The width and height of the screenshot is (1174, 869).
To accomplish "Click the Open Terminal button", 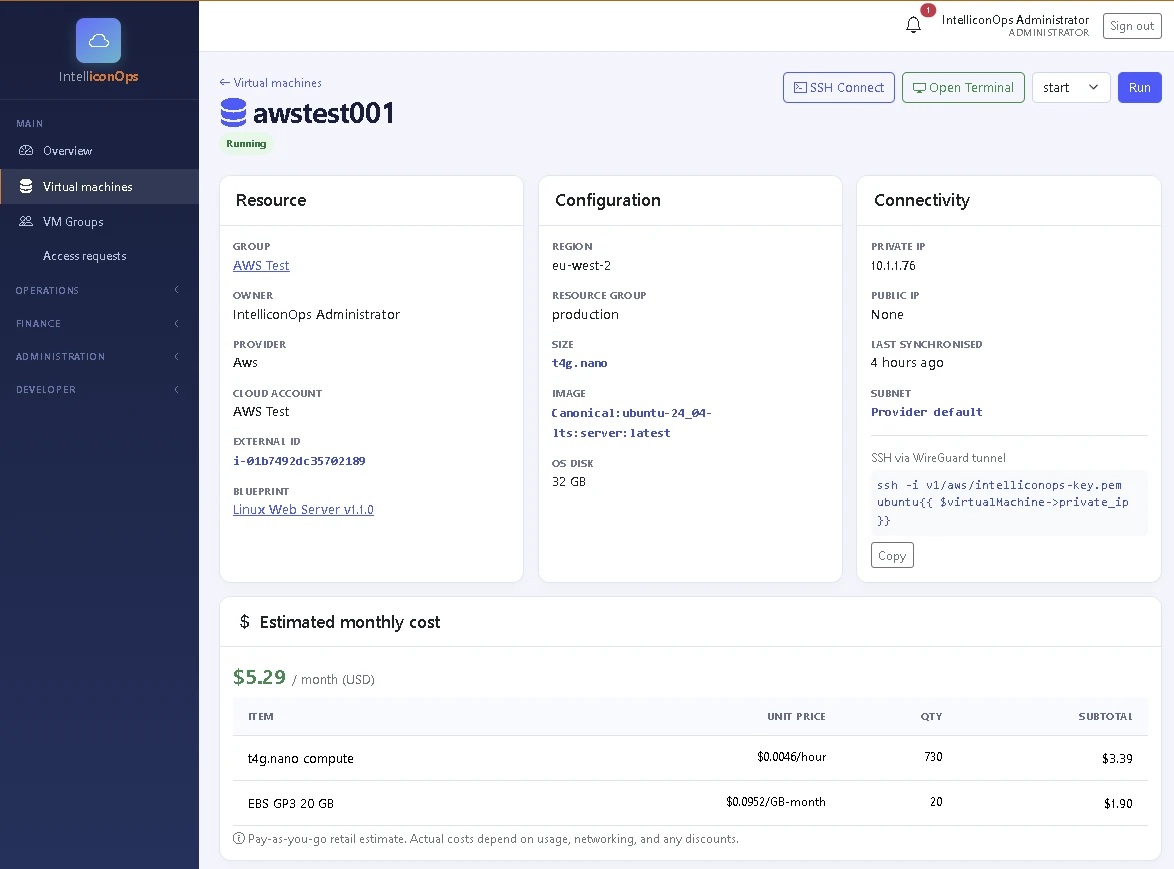I will point(963,88).
